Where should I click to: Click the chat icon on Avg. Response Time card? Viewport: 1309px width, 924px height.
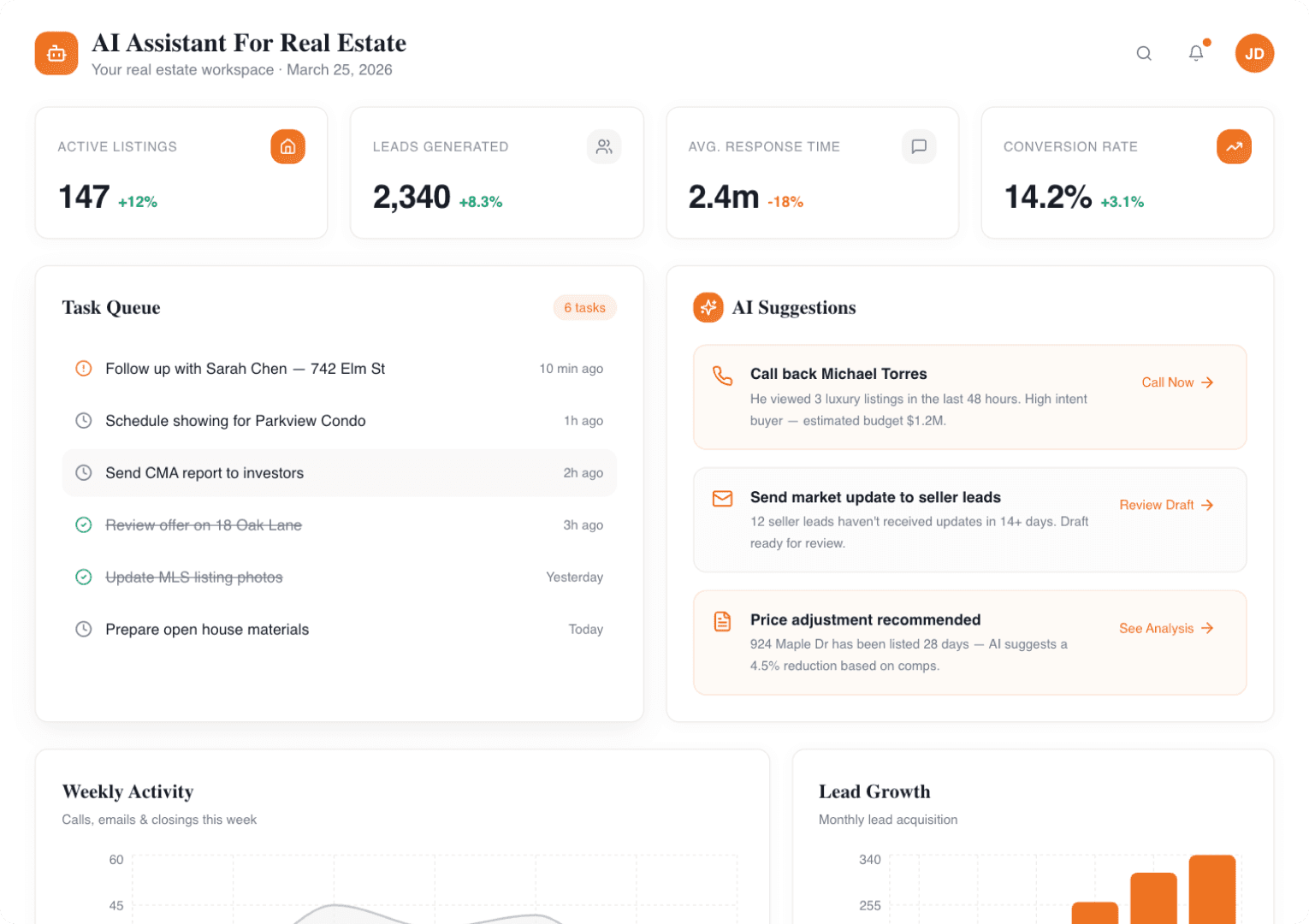click(x=919, y=146)
